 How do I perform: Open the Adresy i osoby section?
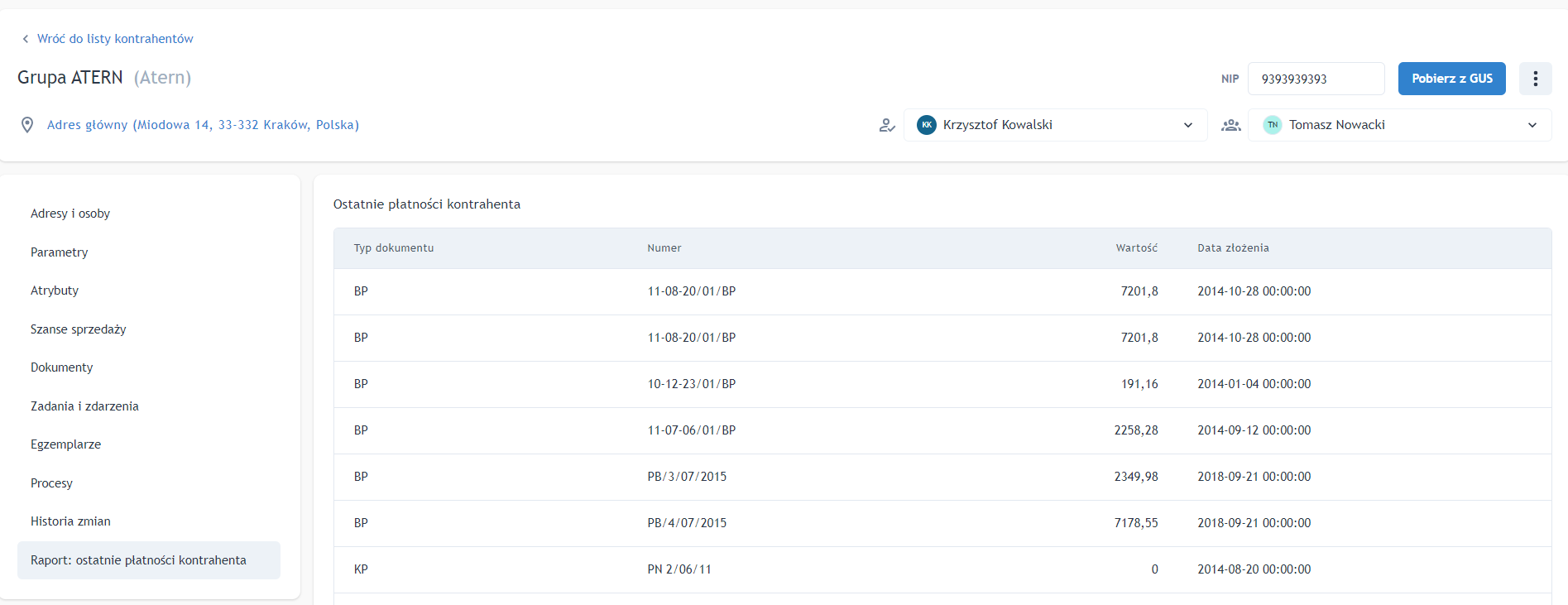click(x=70, y=214)
